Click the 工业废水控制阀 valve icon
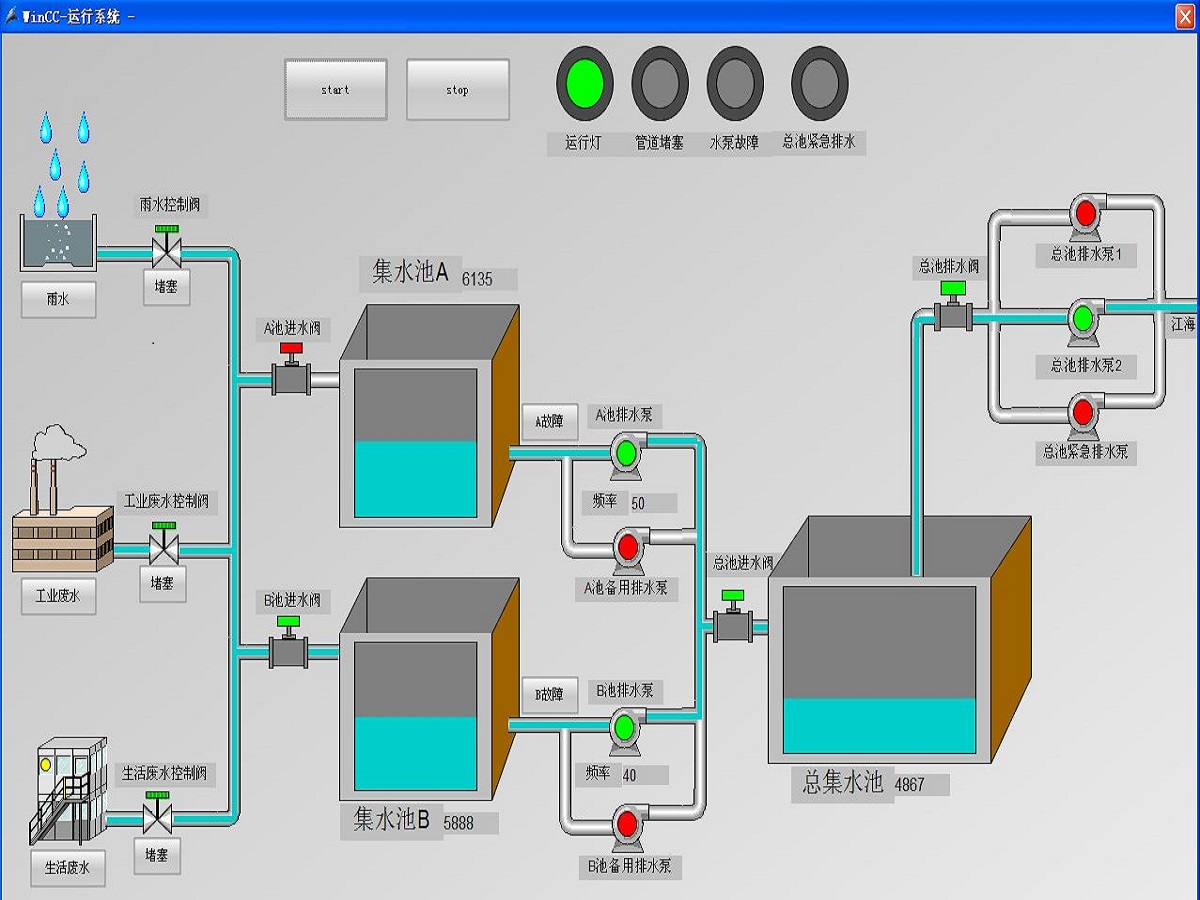This screenshot has width=1200, height=900. [x=163, y=544]
